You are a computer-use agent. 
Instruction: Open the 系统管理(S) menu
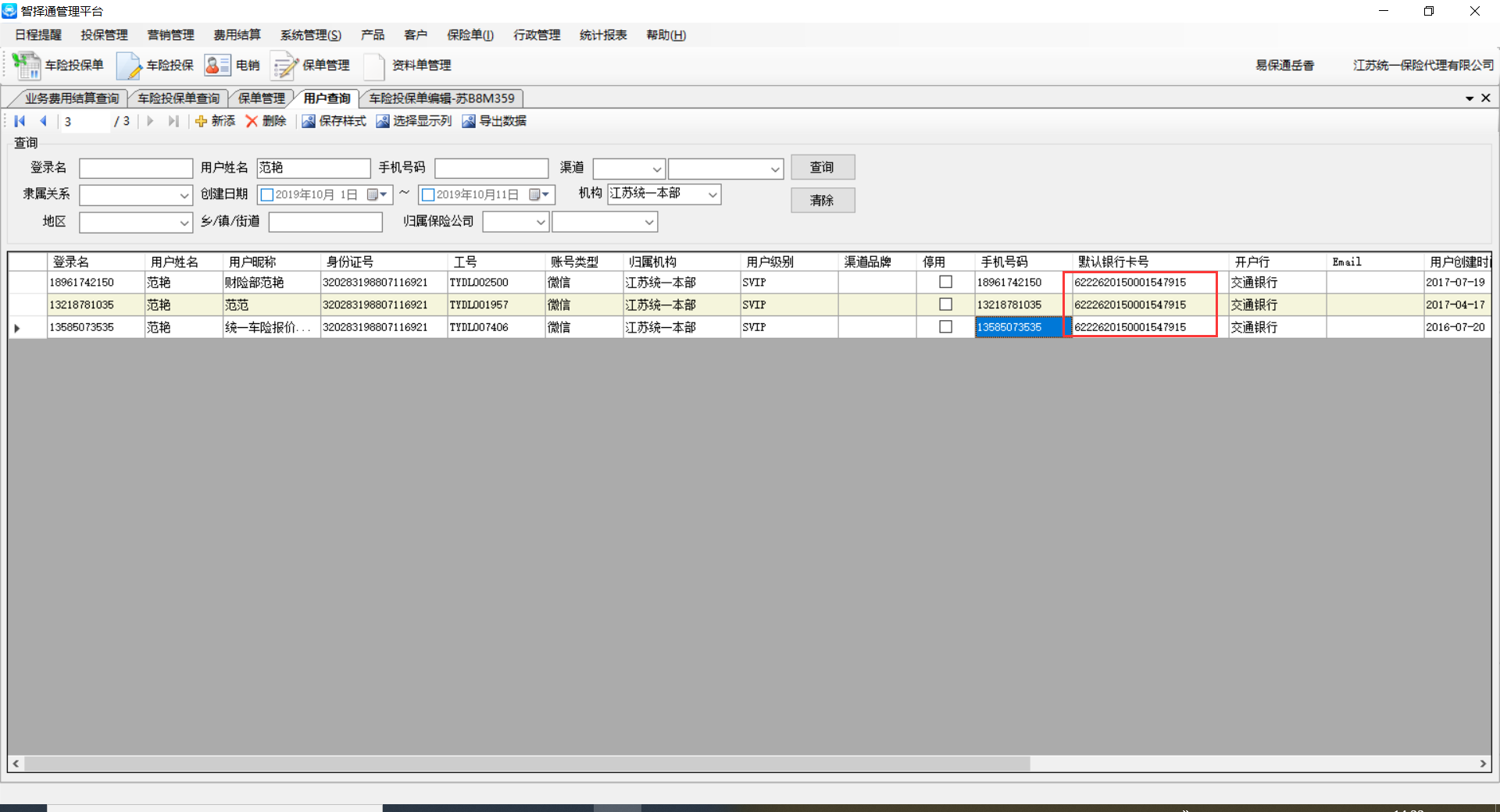pyautogui.click(x=311, y=35)
